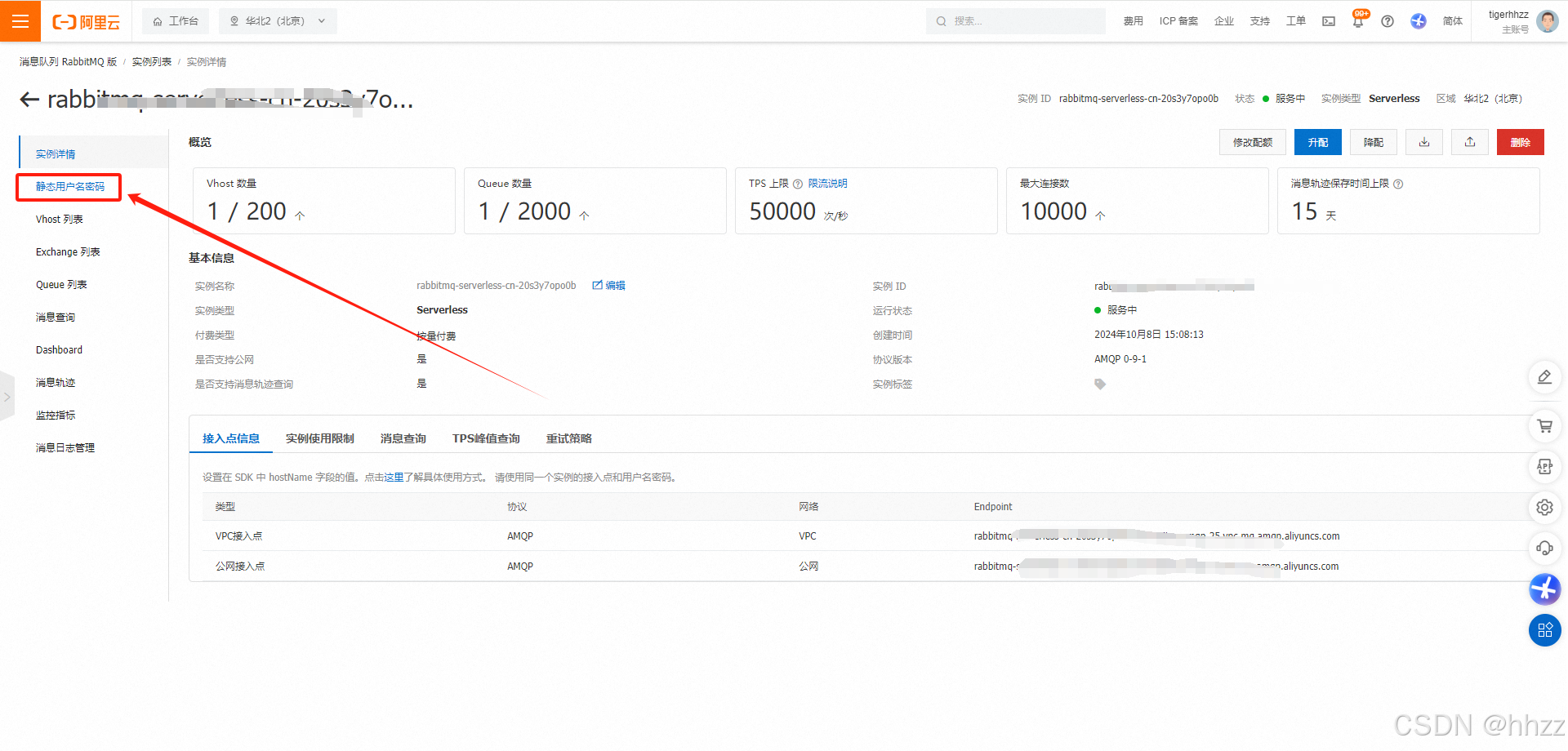Switch to 消息查询 tab

(x=403, y=439)
